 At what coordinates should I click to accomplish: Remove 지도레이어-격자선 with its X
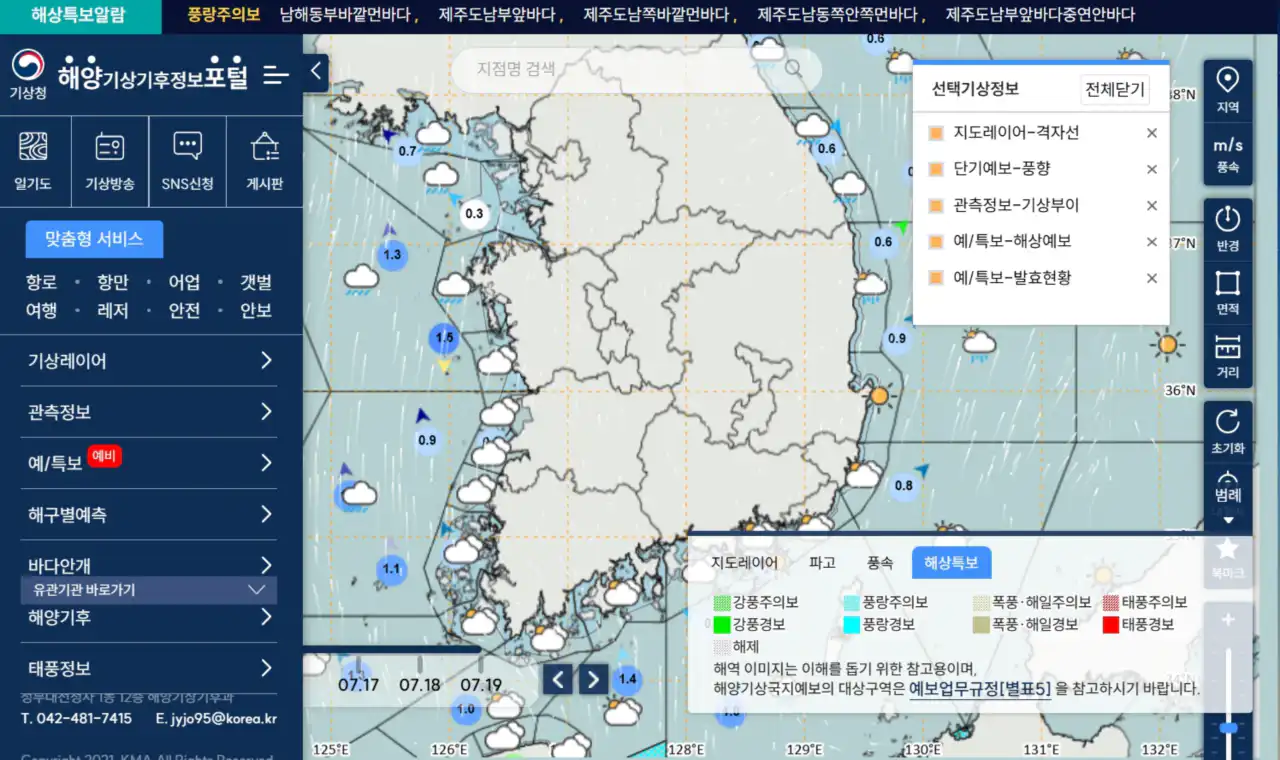point(1151,133)
